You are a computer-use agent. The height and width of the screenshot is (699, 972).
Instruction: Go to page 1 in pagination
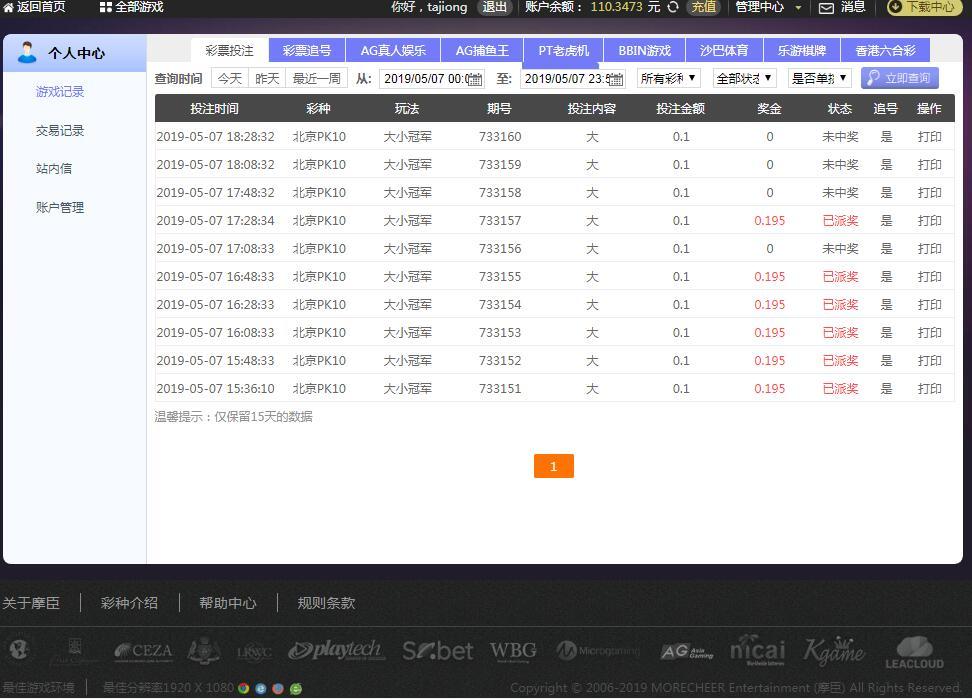pos(553,466)
